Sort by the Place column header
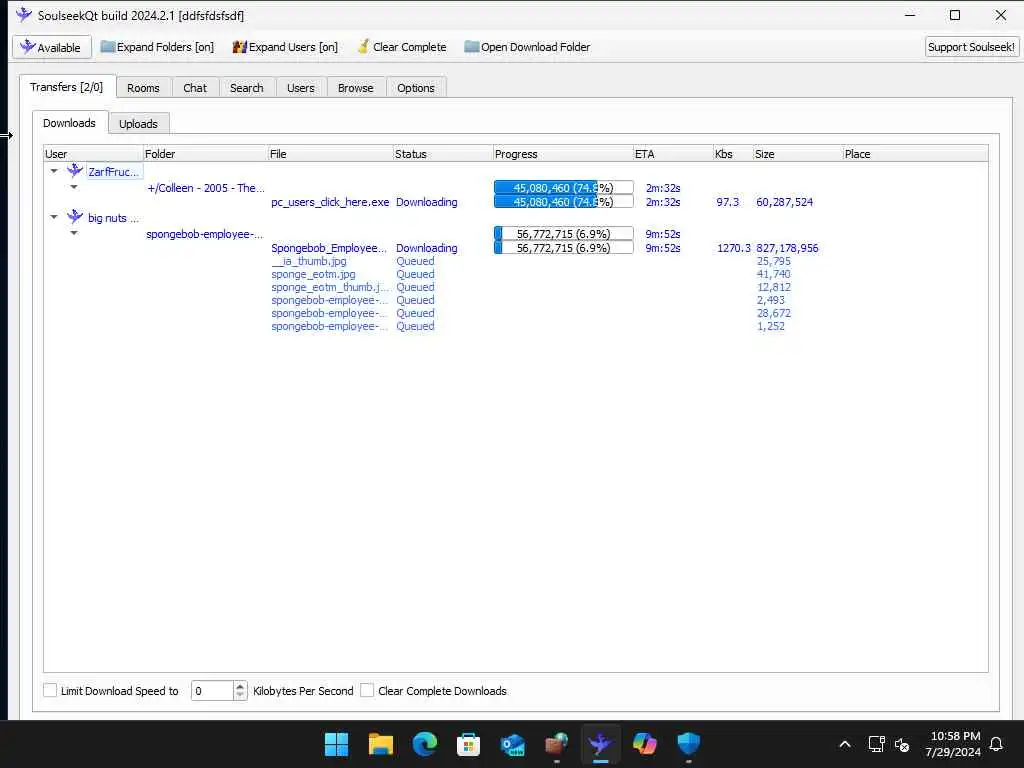 click(915, 154)
